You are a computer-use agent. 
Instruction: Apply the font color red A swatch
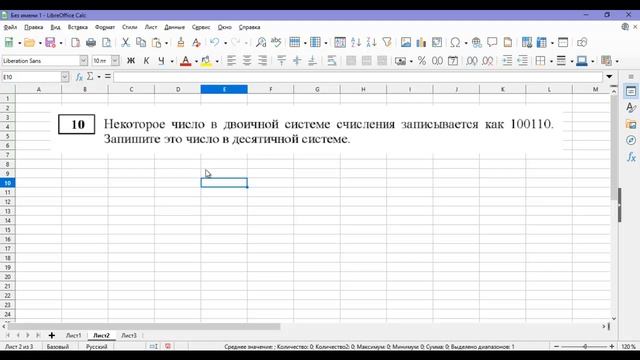click(x=186, y=61)
